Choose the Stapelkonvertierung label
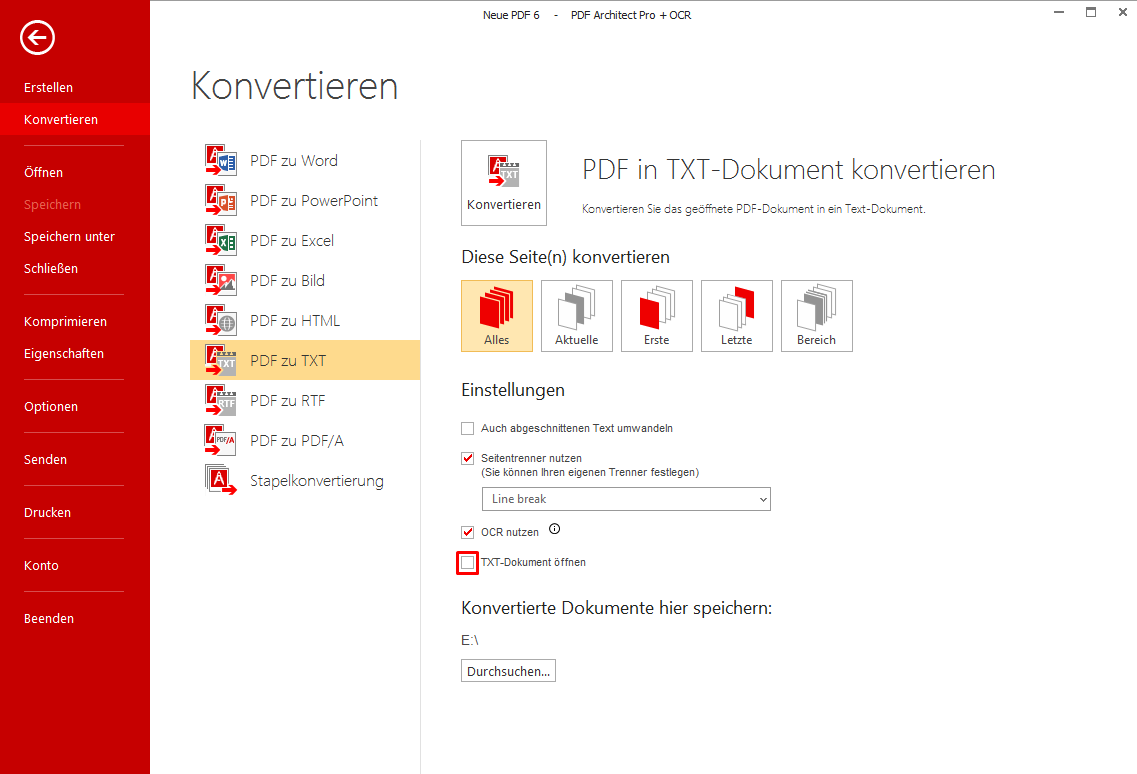 [317, 480]
